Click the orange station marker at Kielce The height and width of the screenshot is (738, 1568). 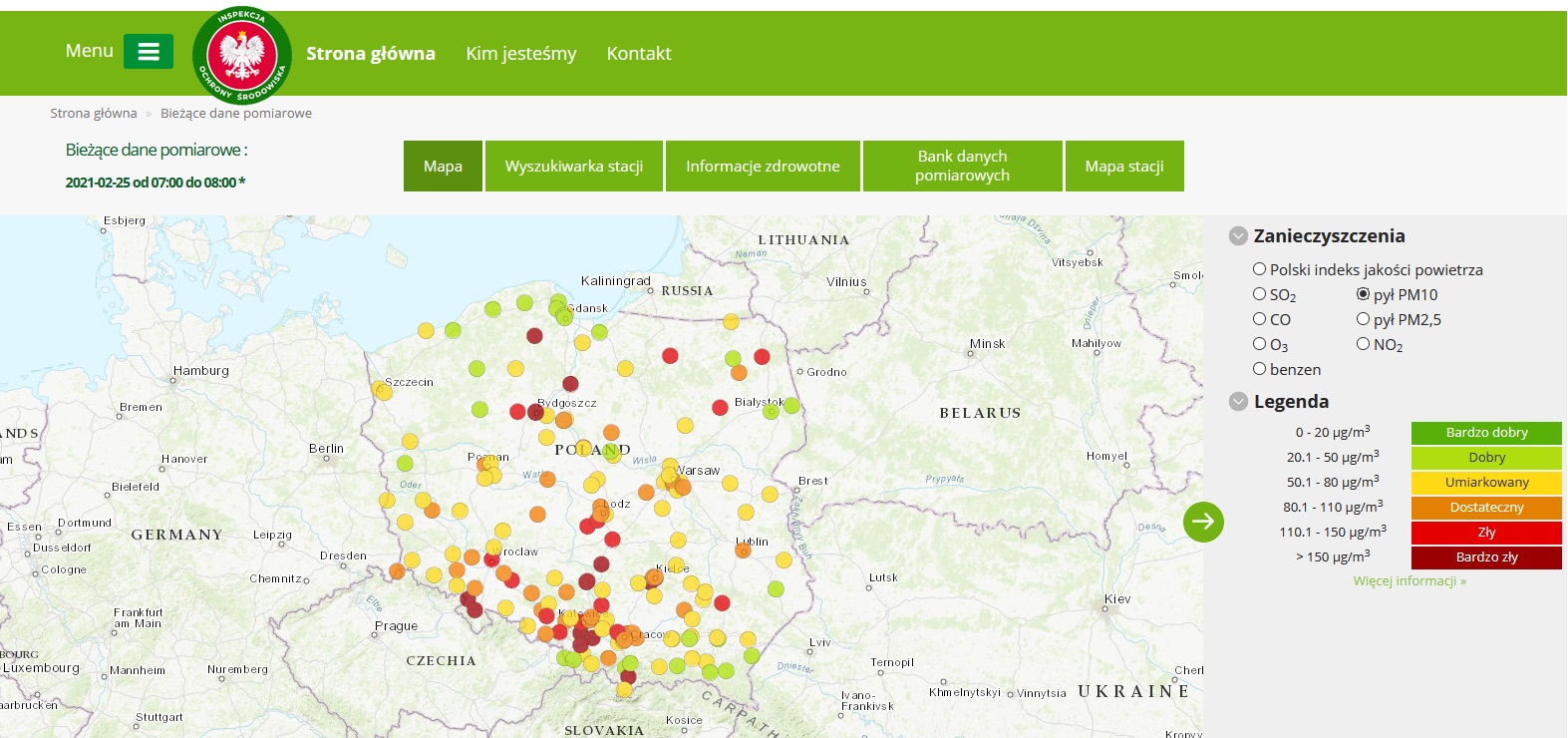(655, 576)
